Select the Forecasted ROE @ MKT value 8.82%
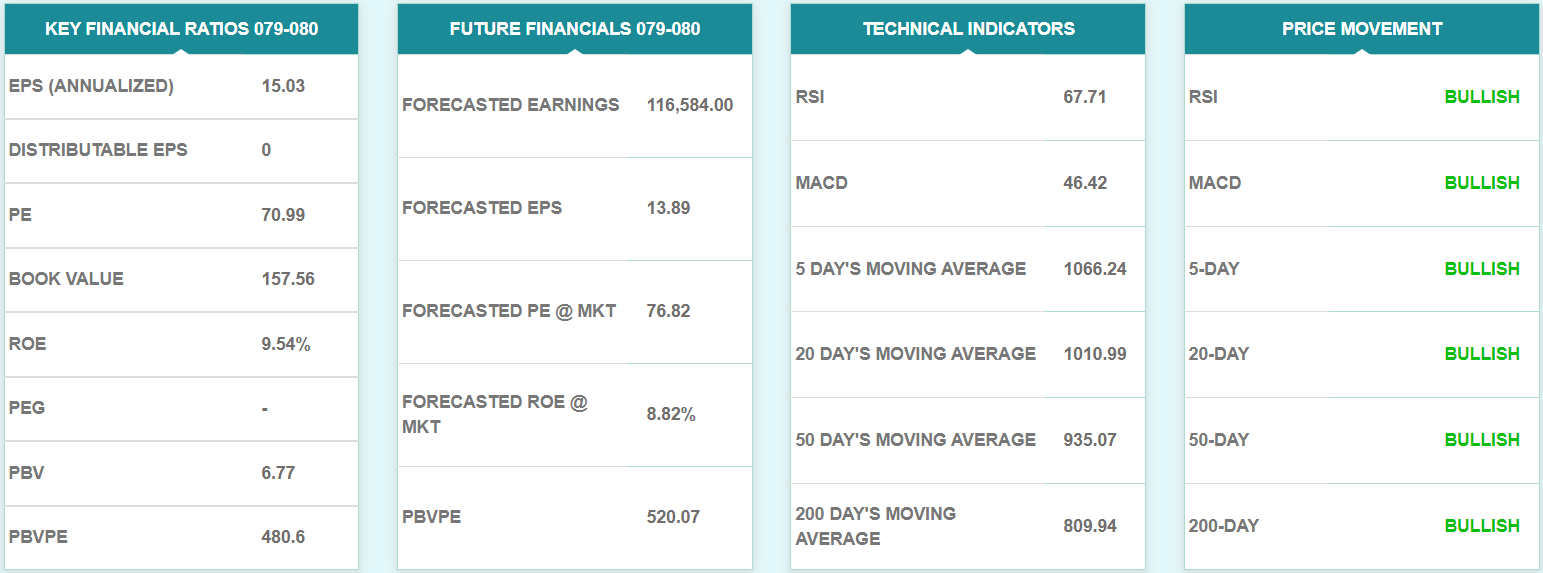Image resolution: width=1543 pixels, height=573 pixels. tap(671, 414)
